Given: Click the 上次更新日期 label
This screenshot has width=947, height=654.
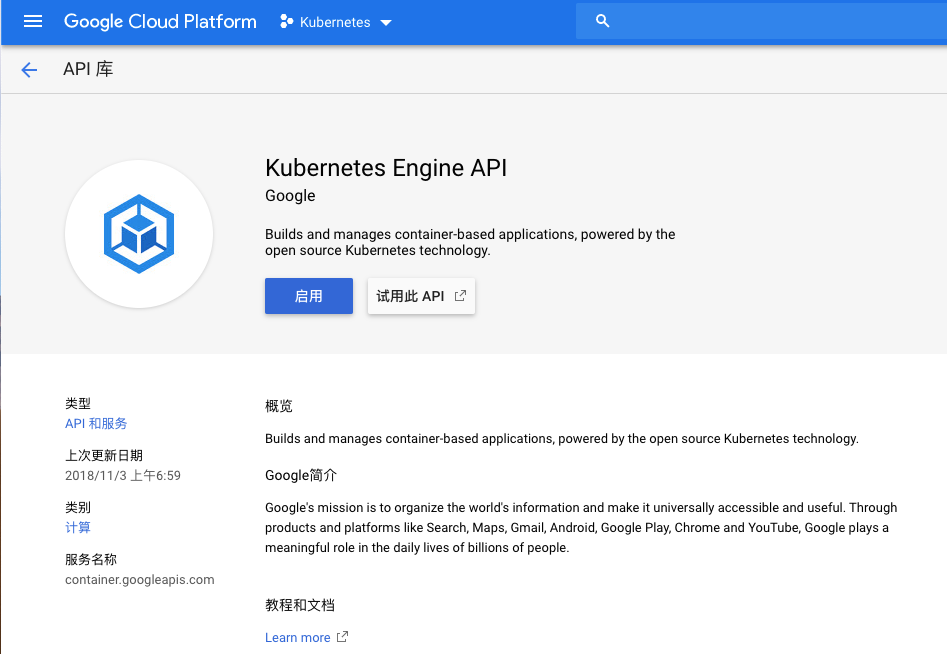Looking at the screenshot, I should 104,455.
